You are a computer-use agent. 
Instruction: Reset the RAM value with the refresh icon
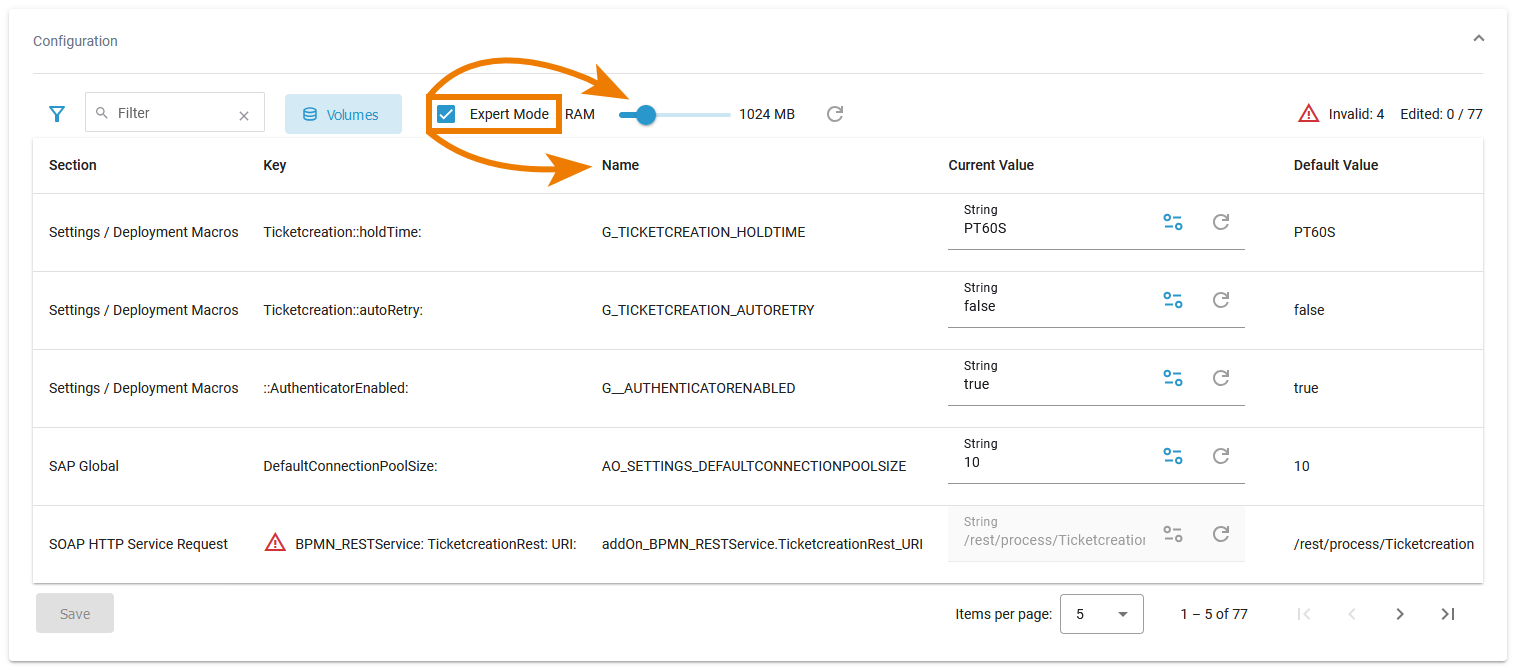click(835, 114)
